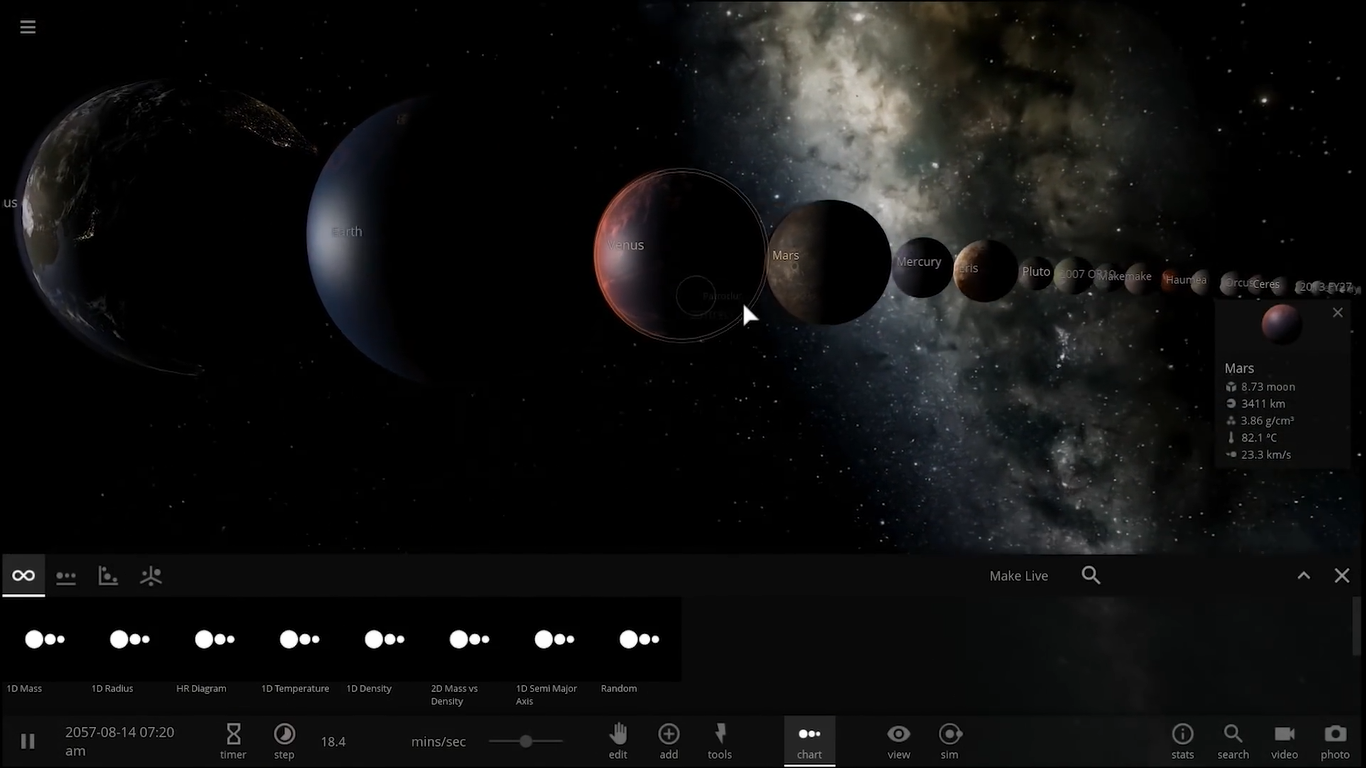Click the 82.1 °C temperature value
This screenshot has width=1366, height=768.
pyautogui.click(x=1259, y=438)
